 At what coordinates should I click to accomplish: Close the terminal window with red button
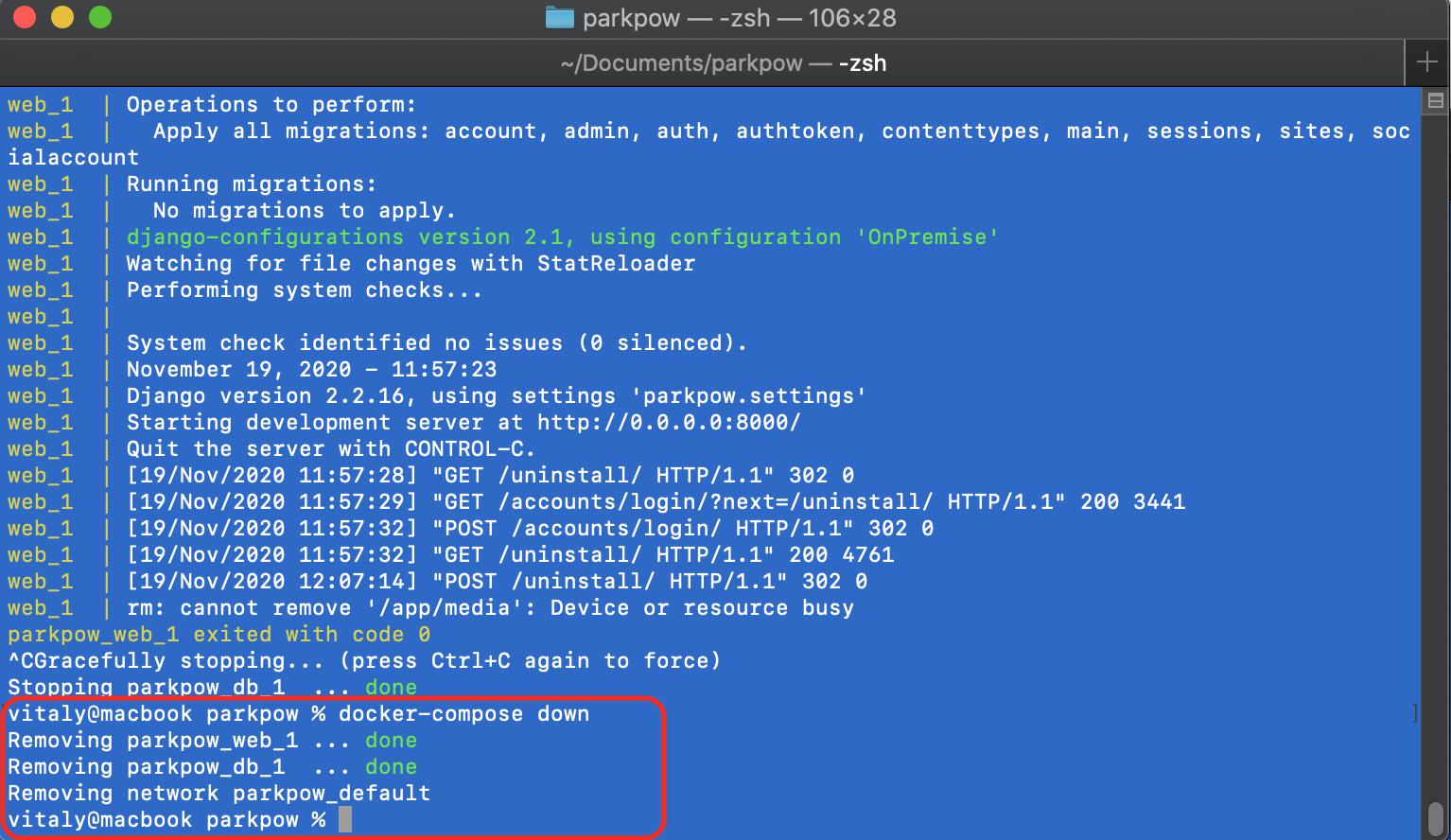pos(25,18)
